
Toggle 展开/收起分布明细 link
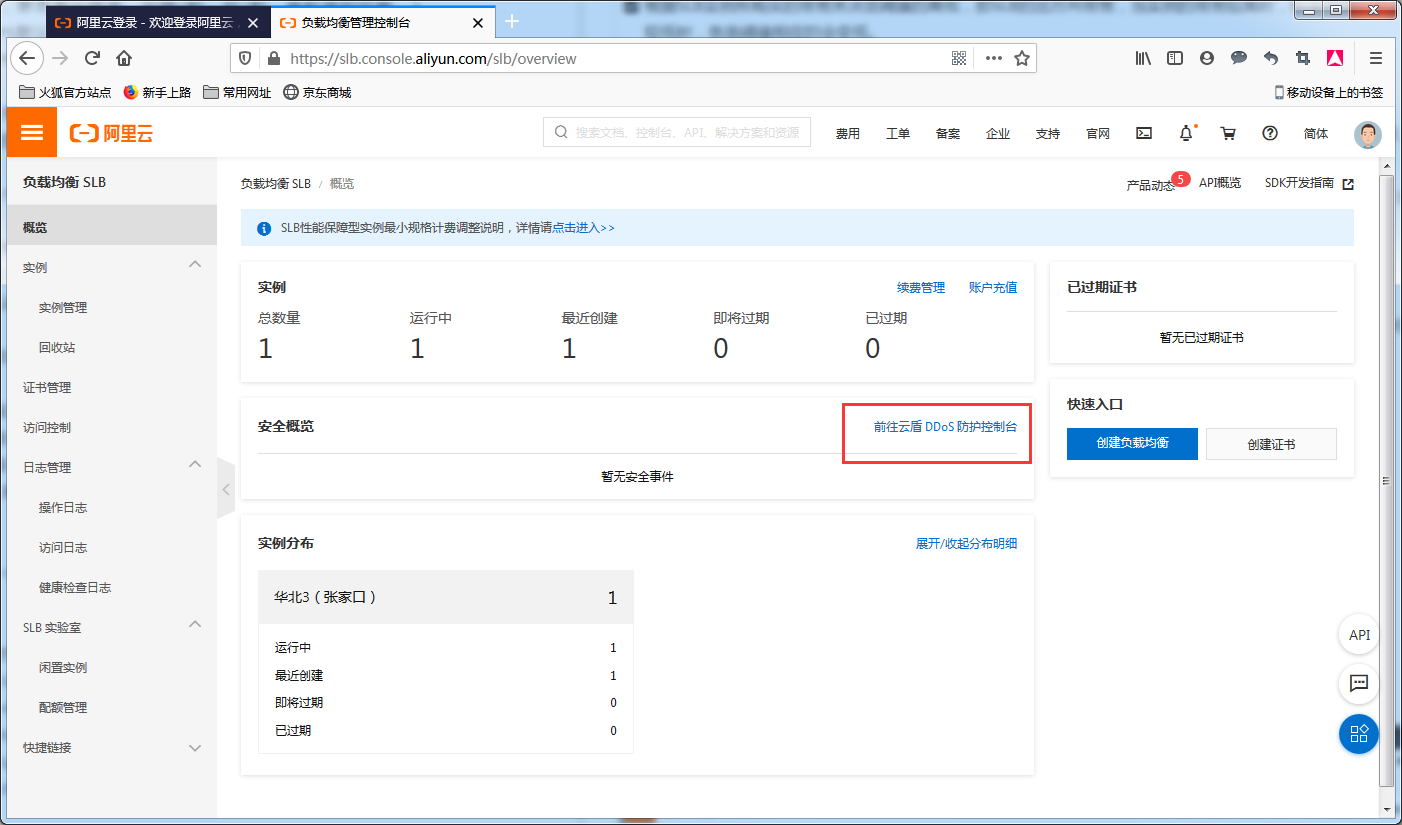tap(965, 544)
